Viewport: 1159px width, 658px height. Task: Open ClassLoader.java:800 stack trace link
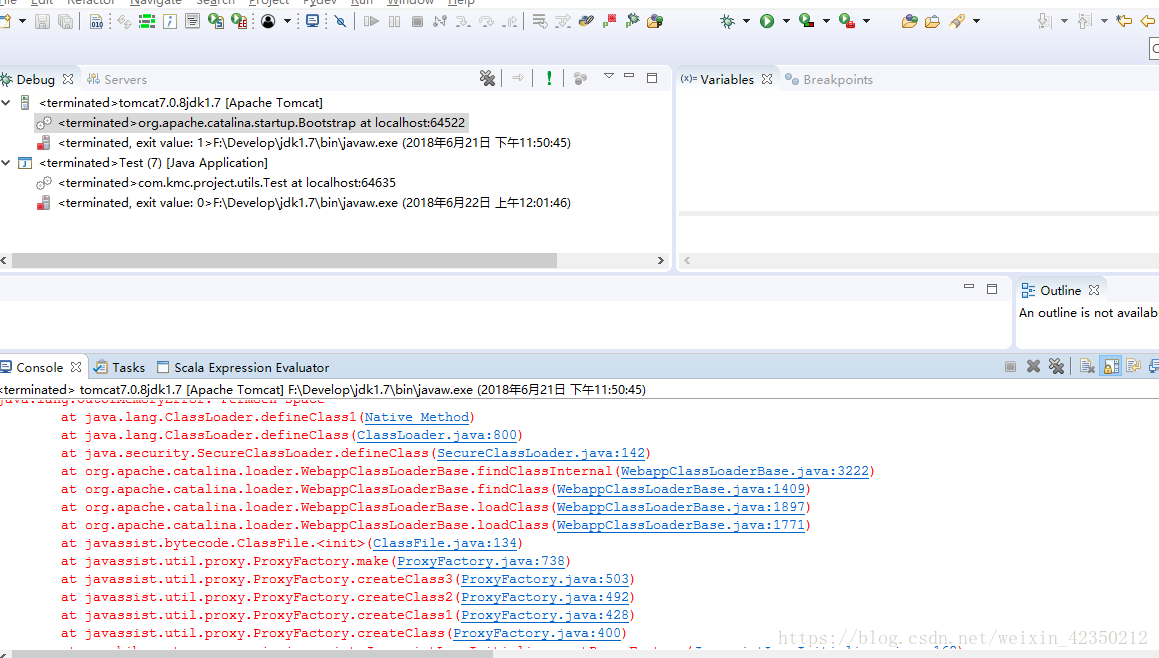[437, 435]
